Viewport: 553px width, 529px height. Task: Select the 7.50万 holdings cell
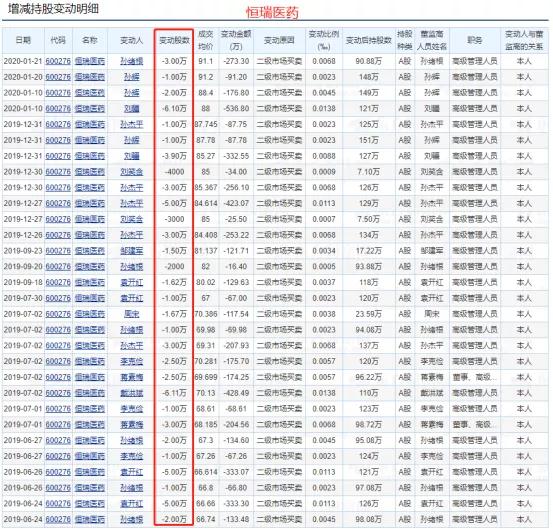click(x=369, y=219)
